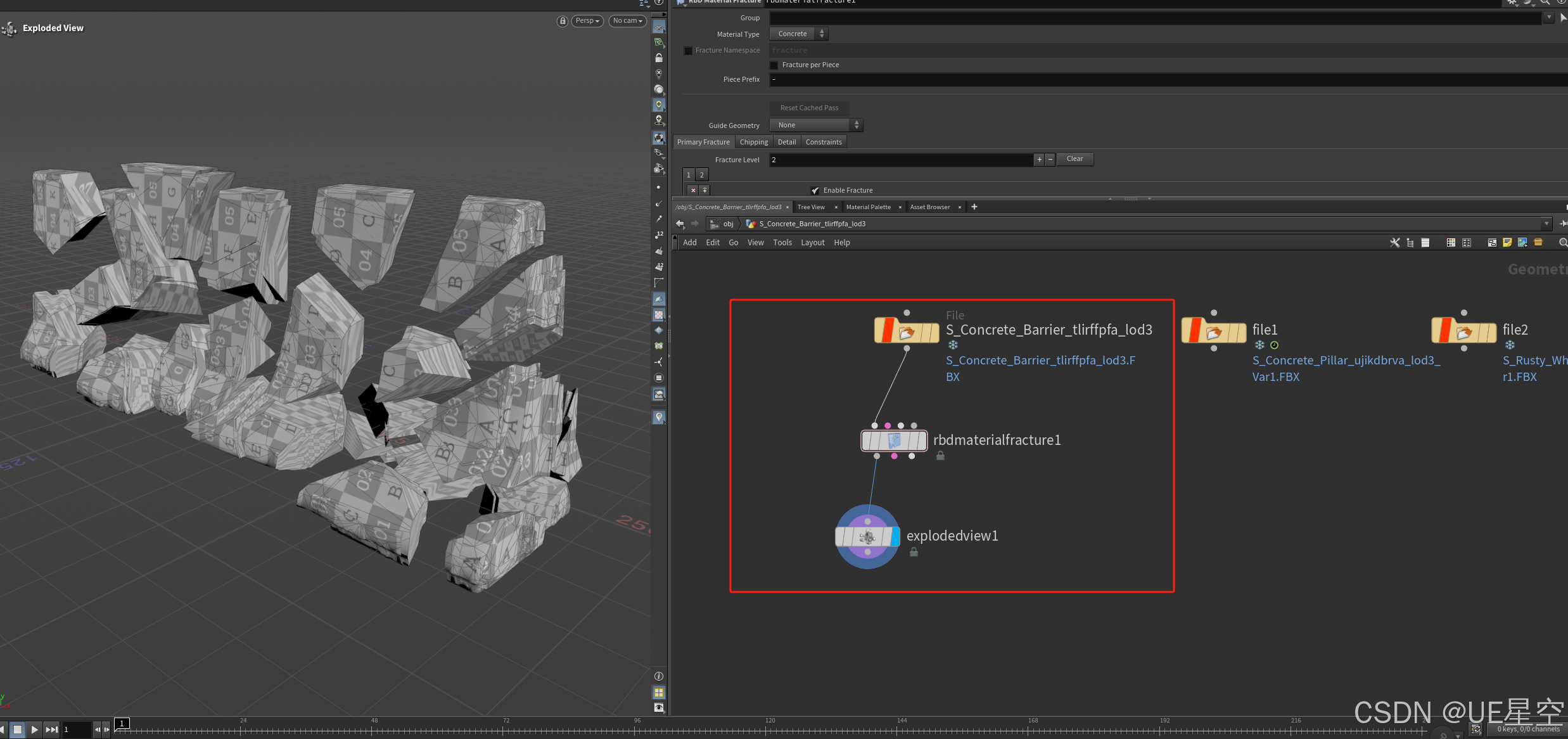Click the network search magnifier icon
This screenshot has height=739, width=1568.
coord(1562,243)
